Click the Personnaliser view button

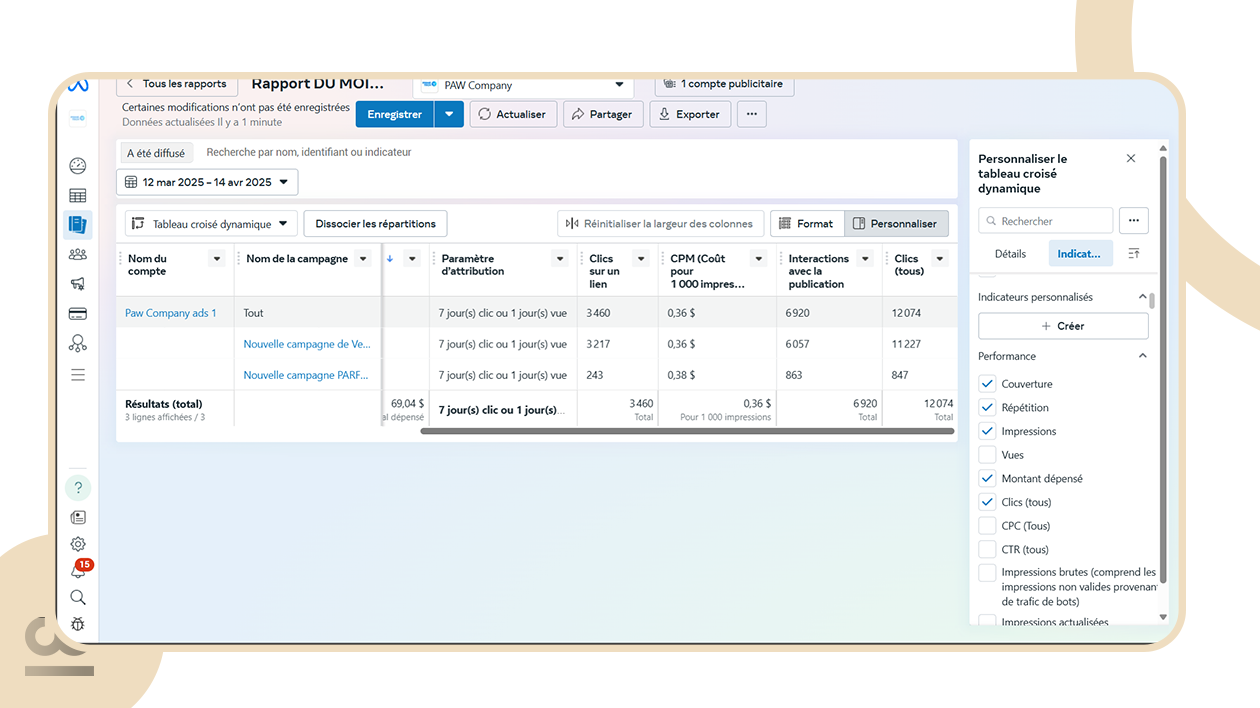coord(896,224)
